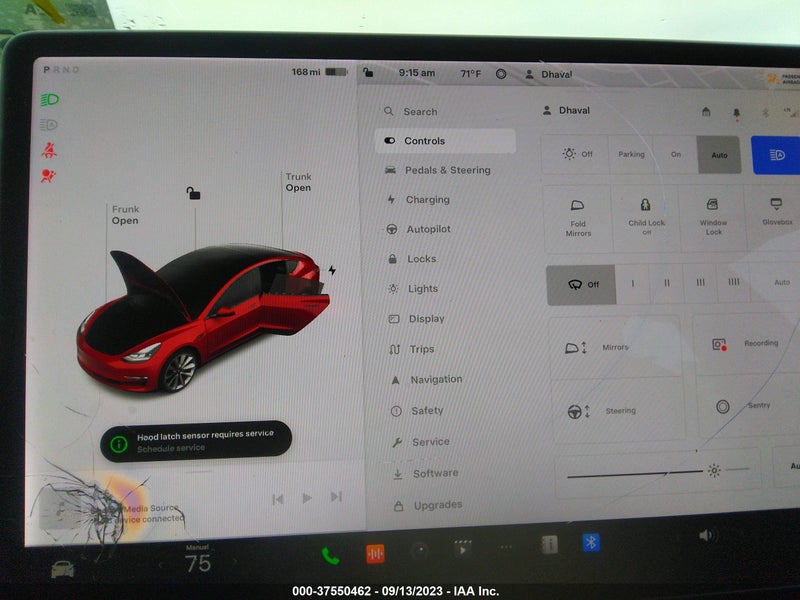Open the Dhaval driver profile in controls
This screenshot has height=600, width=800.
coord(566,110)
